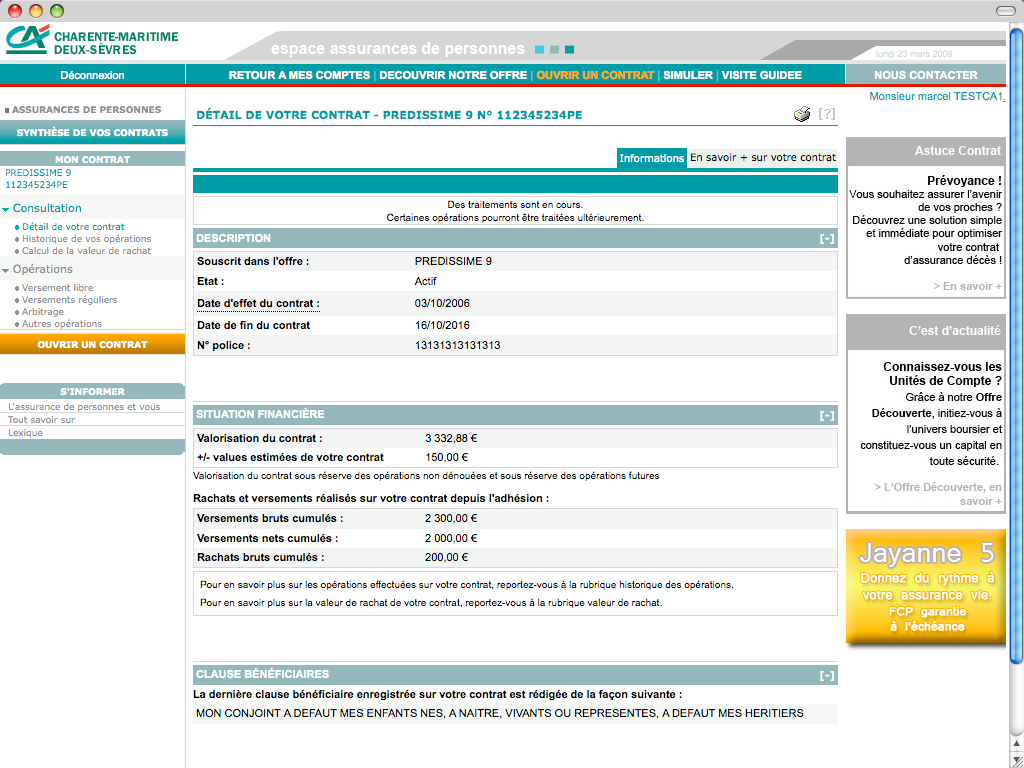Image resolution: width=1024 pixels, height=768 pixels.
Task: Click the Date d'effet du contrat label
Action: pyautogui.click(x=259, y=304)
